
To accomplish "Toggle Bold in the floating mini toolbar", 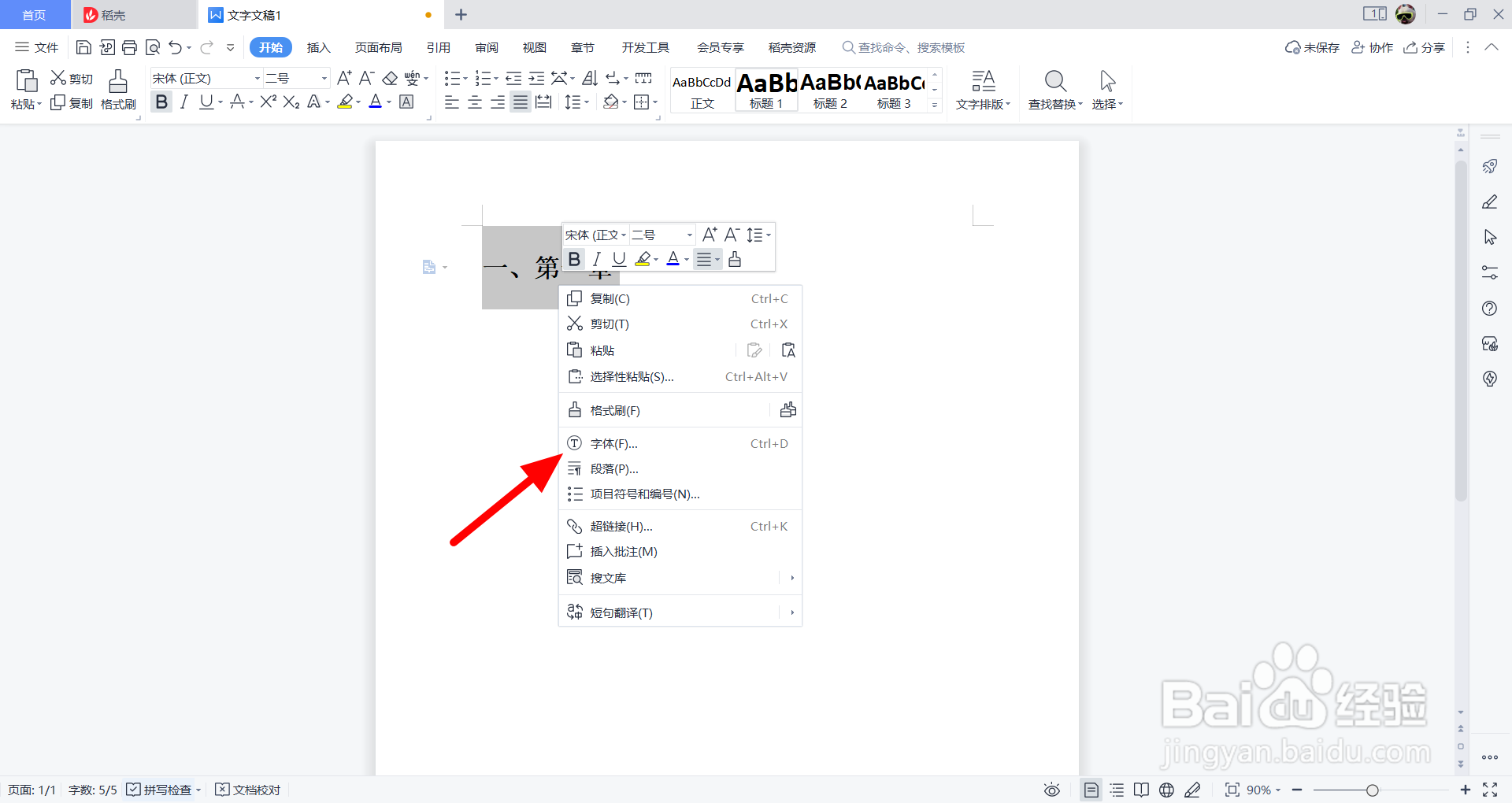I will [x=574, y=259].
